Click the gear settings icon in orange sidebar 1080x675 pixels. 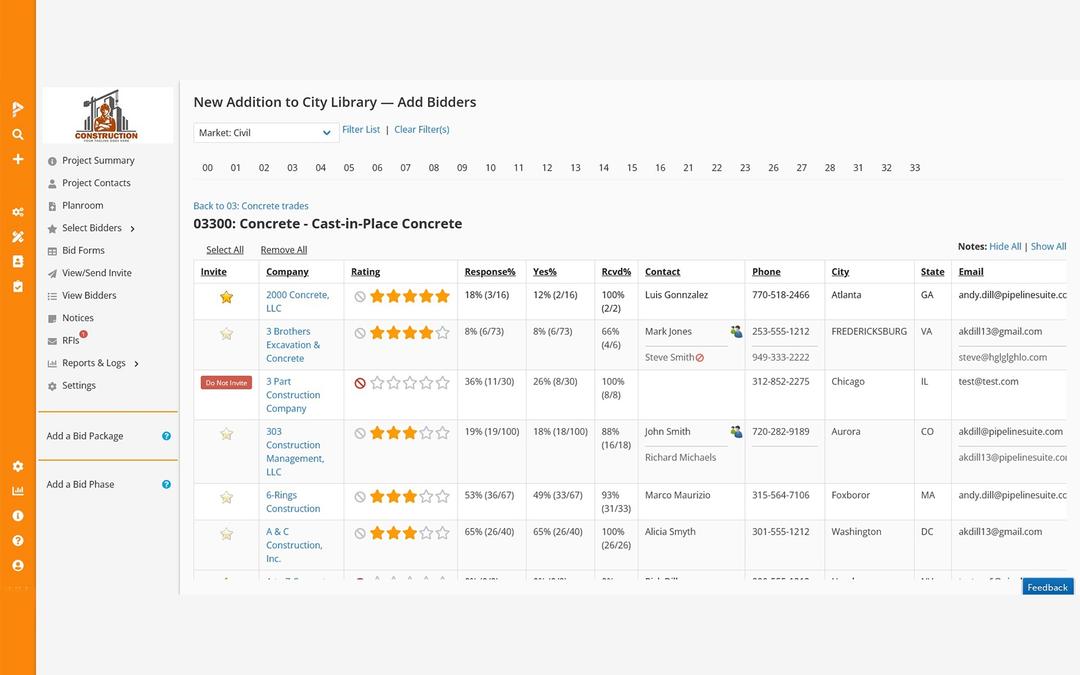coord(18,466)
